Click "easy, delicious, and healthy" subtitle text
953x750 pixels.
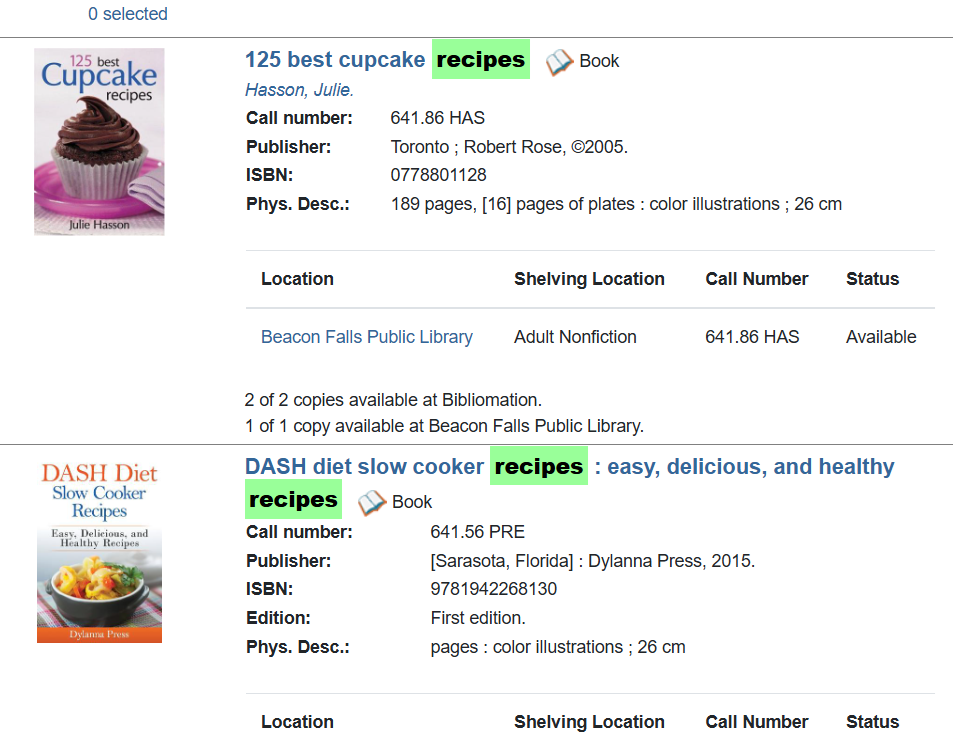click(x=750, y=467)
